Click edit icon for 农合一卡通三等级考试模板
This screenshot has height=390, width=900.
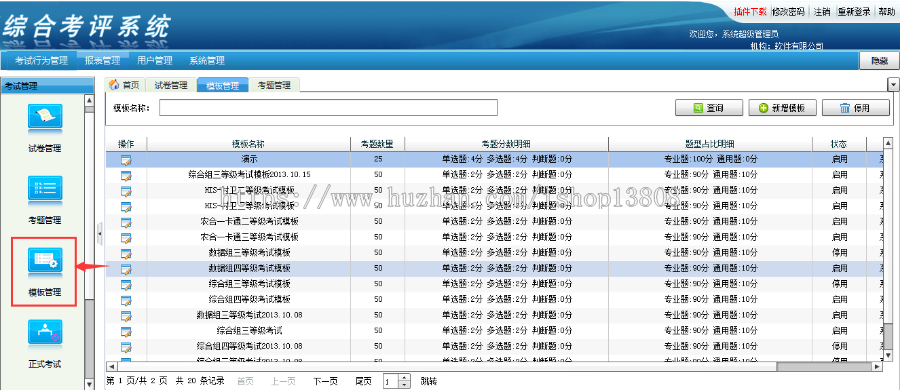coord(126,238)
